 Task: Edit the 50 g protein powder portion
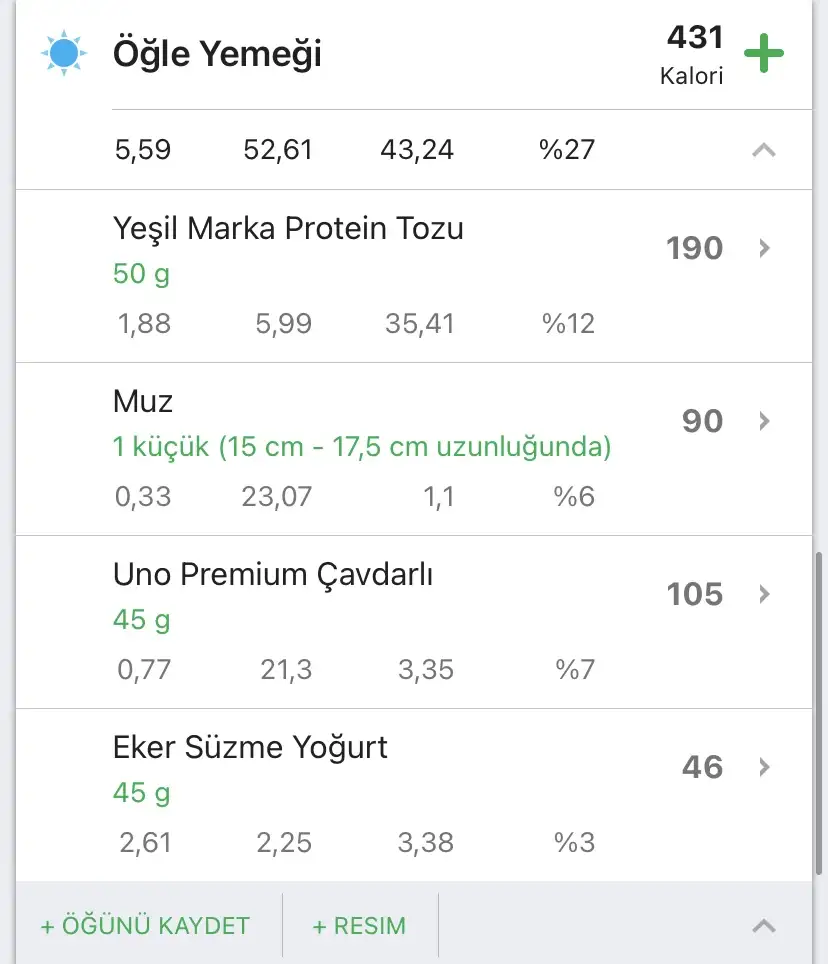(141, 274)
